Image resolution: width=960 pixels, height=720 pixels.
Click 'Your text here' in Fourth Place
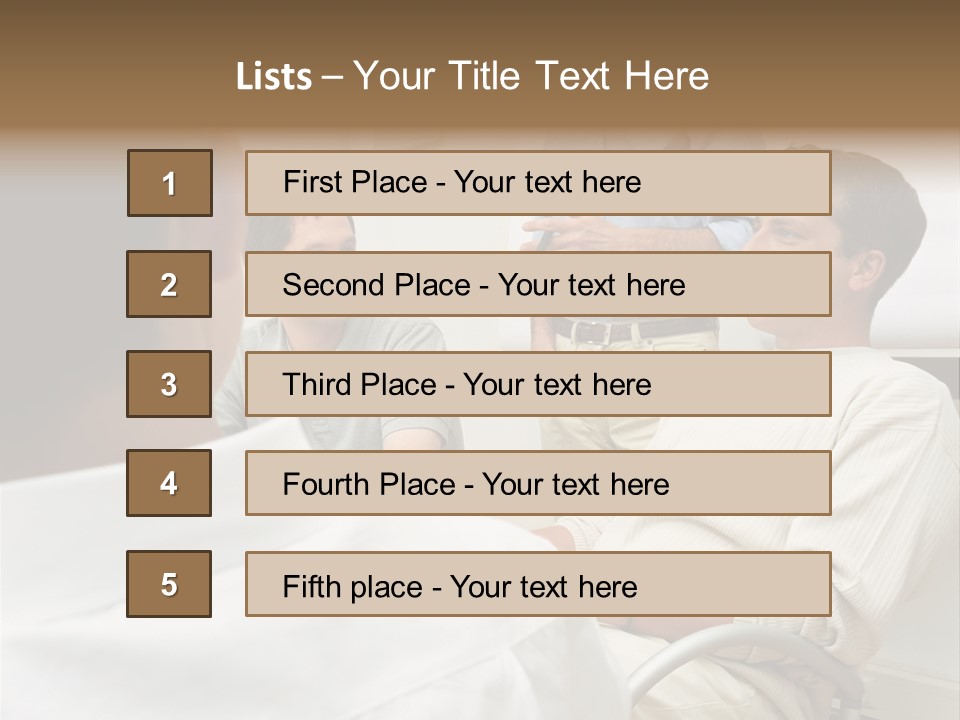576,484
